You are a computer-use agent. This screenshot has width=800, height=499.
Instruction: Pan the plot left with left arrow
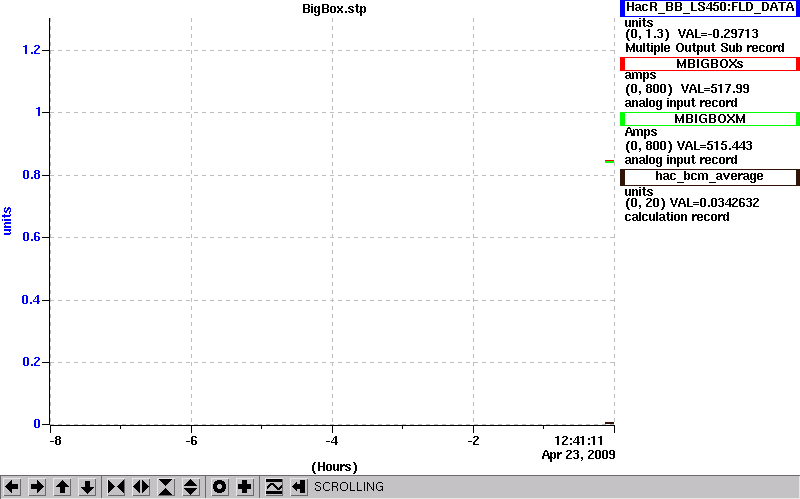(12, 487)
